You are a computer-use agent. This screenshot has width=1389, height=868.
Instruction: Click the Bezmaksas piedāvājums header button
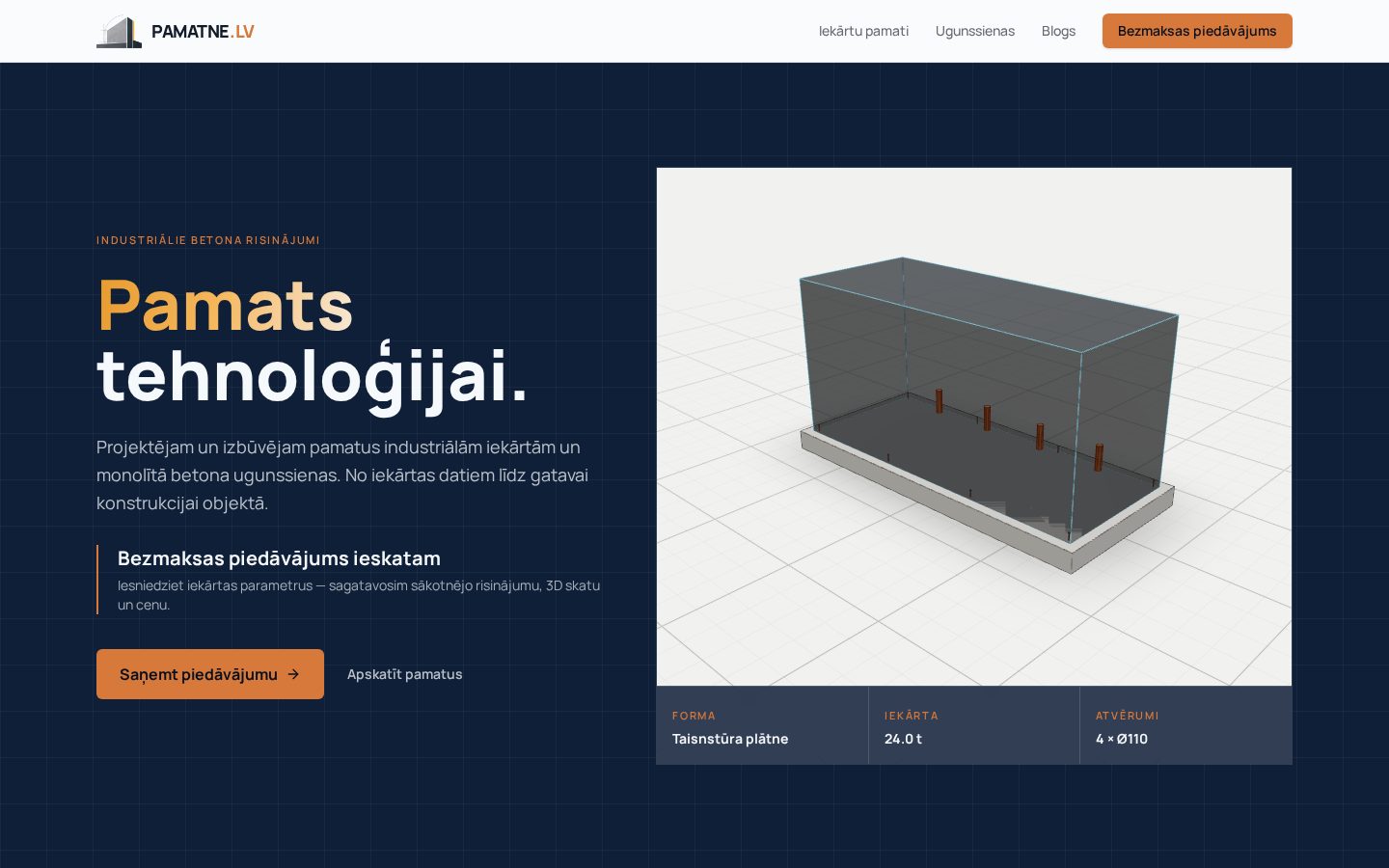pyautogui.click(x=1197, y=31)
